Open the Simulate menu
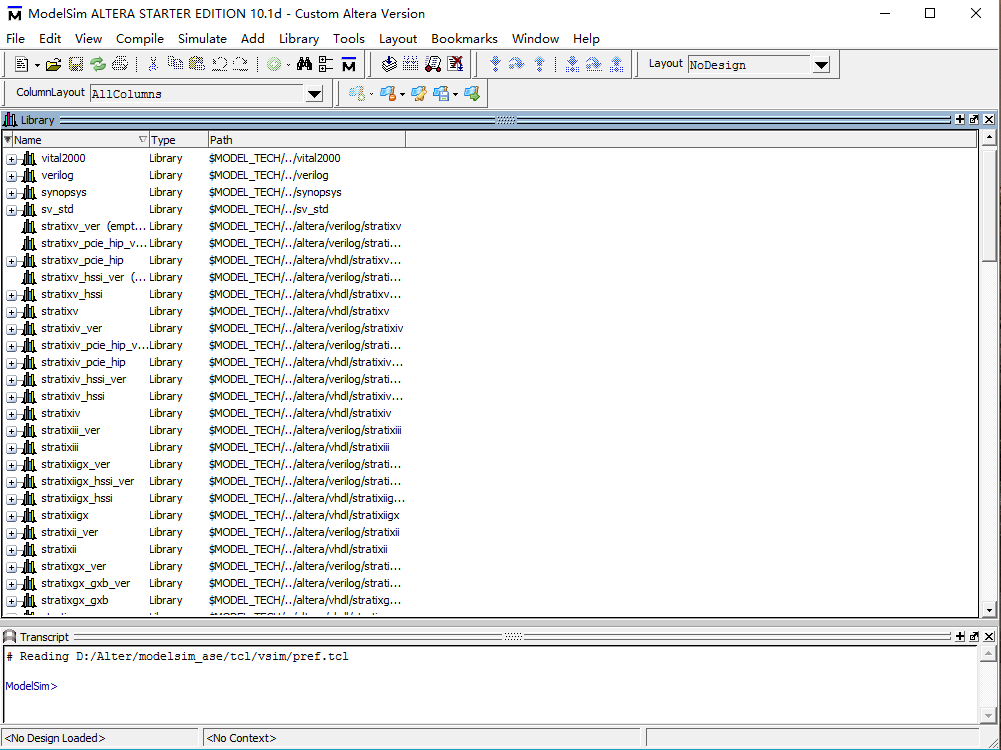The height and width of the screenshot is (750, 1001). (202, 39)
